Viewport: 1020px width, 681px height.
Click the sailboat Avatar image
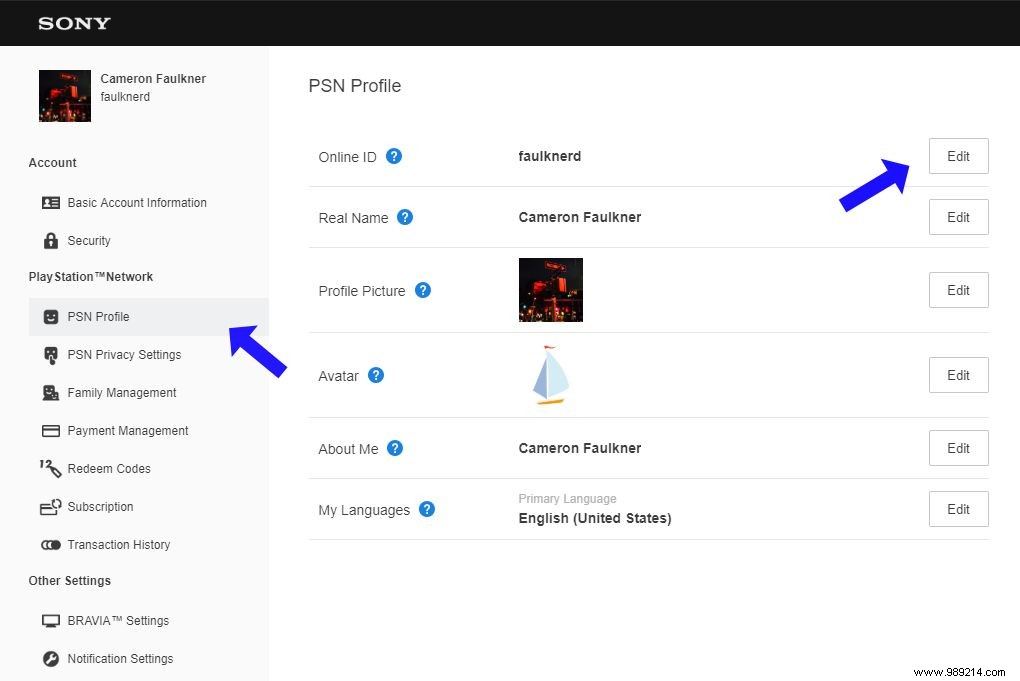(548, 375)
